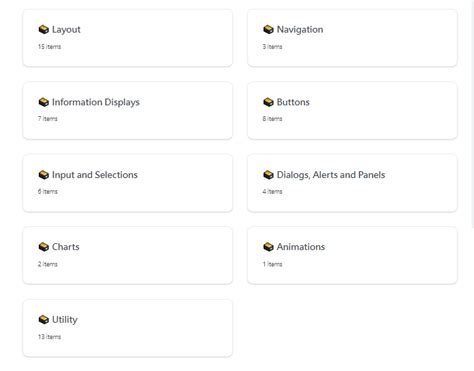Screen dimensions: 474x371
Task: Open the Buttons category title
Action: click(293, 102)
